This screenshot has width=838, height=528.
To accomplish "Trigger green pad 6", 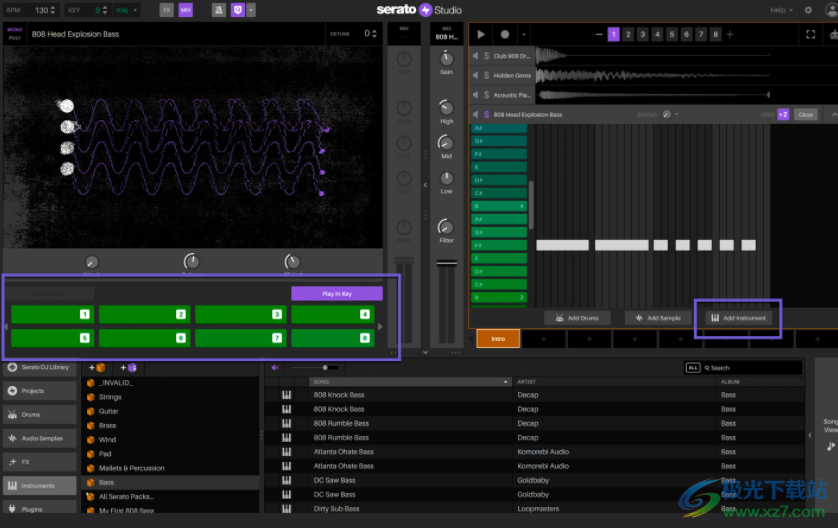I will click(x=144, y=338).
